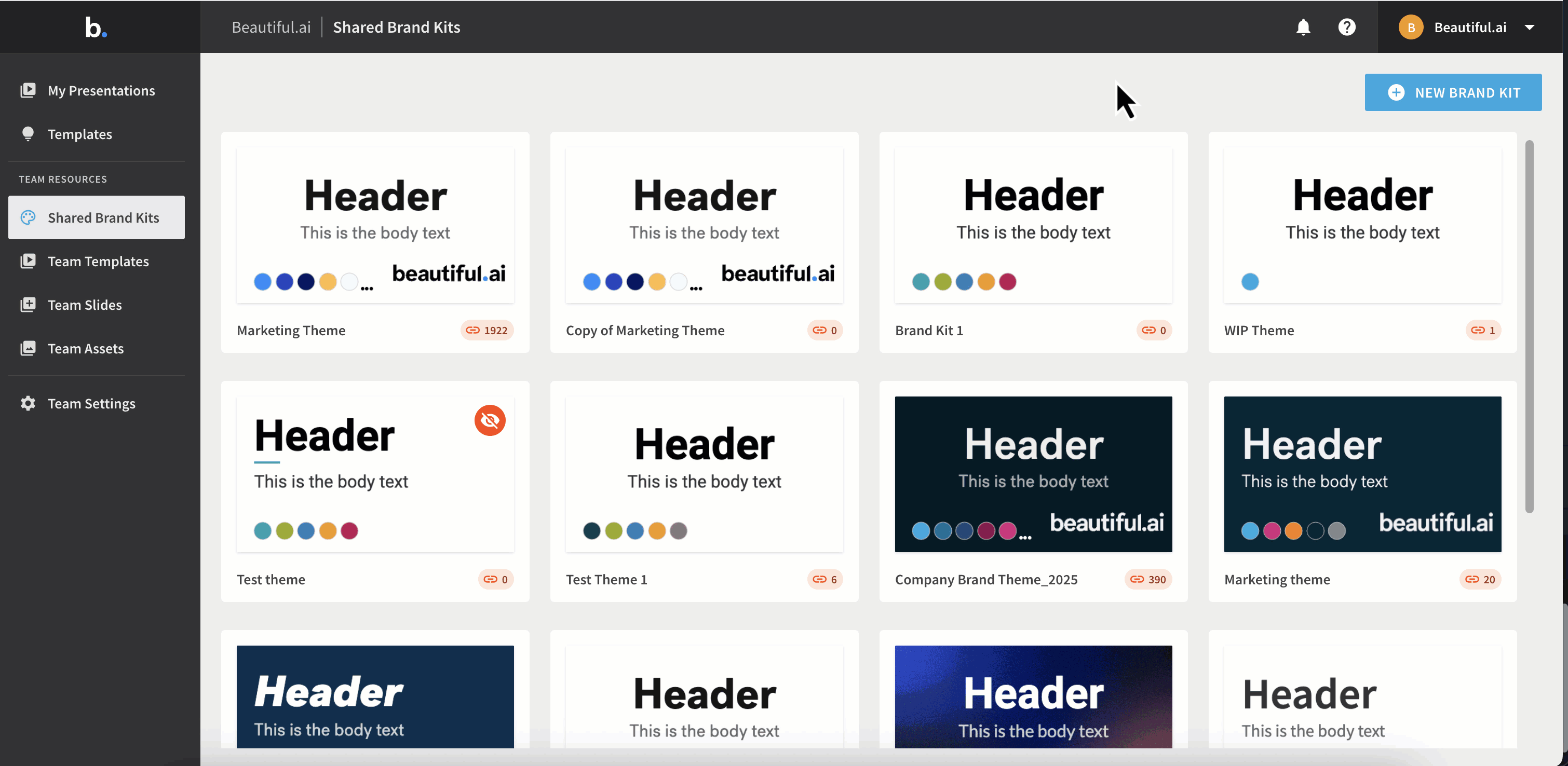Open the italic Header navy thumbnail

coord(375,697)
